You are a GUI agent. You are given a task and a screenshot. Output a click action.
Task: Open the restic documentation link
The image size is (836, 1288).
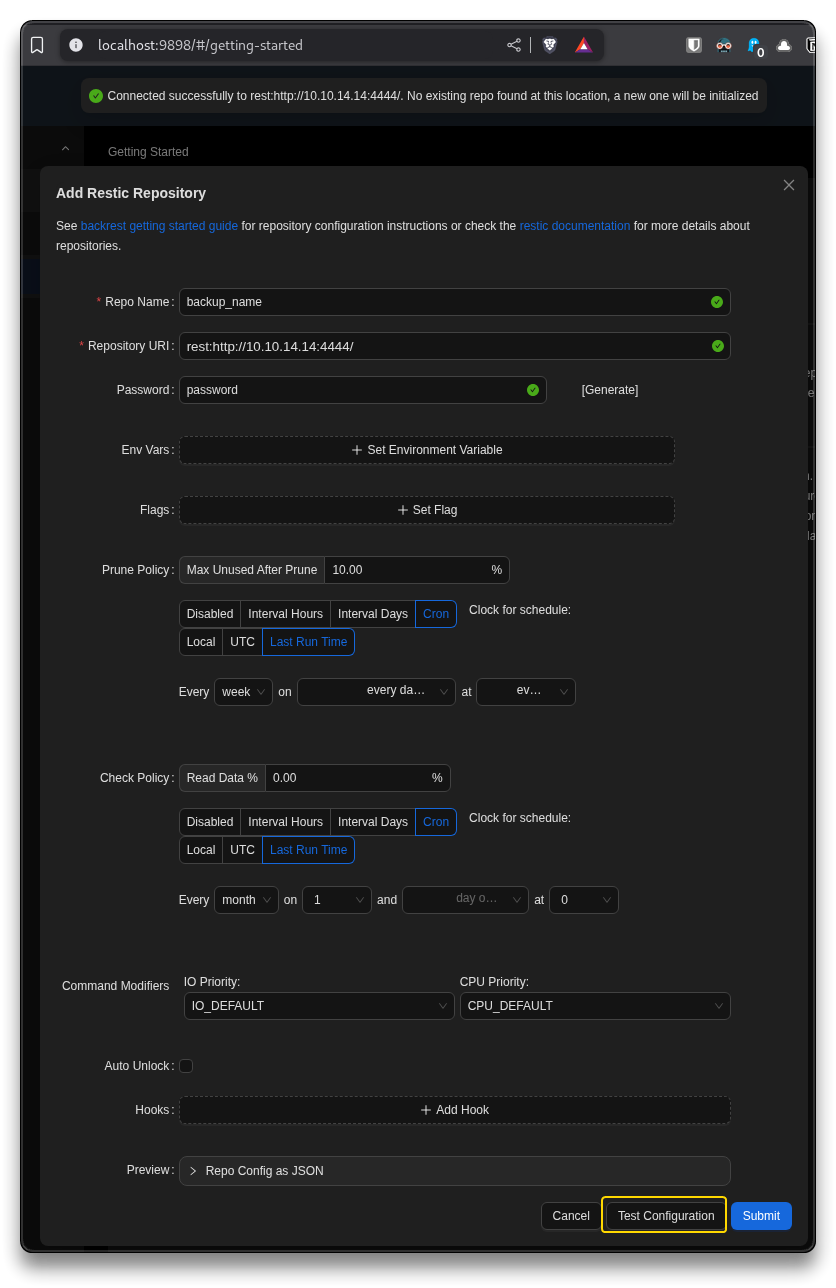[x=575, y=226]
